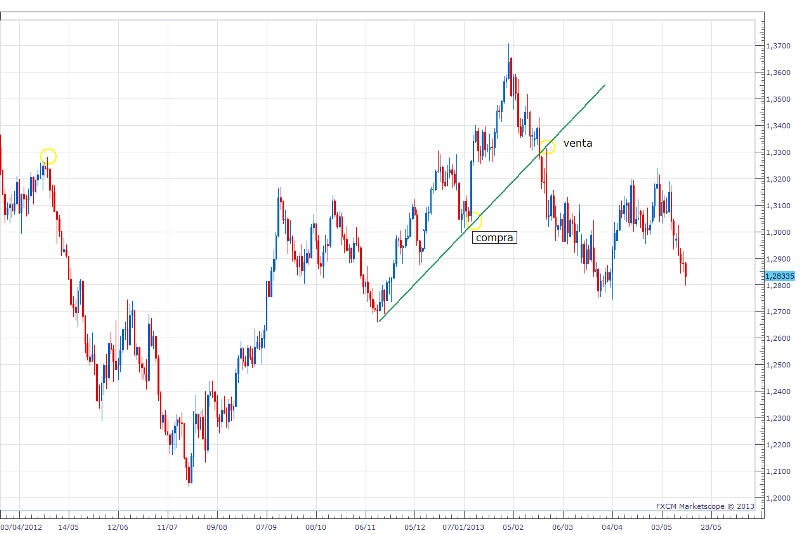This screenshot has width=800, height=534.
Task: Click the blue current price tag 1,28335
Action: (x=779, y=275)
